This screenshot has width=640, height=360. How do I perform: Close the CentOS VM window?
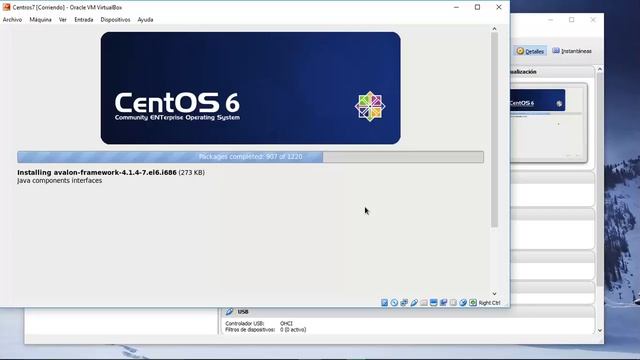coord(499,7)
